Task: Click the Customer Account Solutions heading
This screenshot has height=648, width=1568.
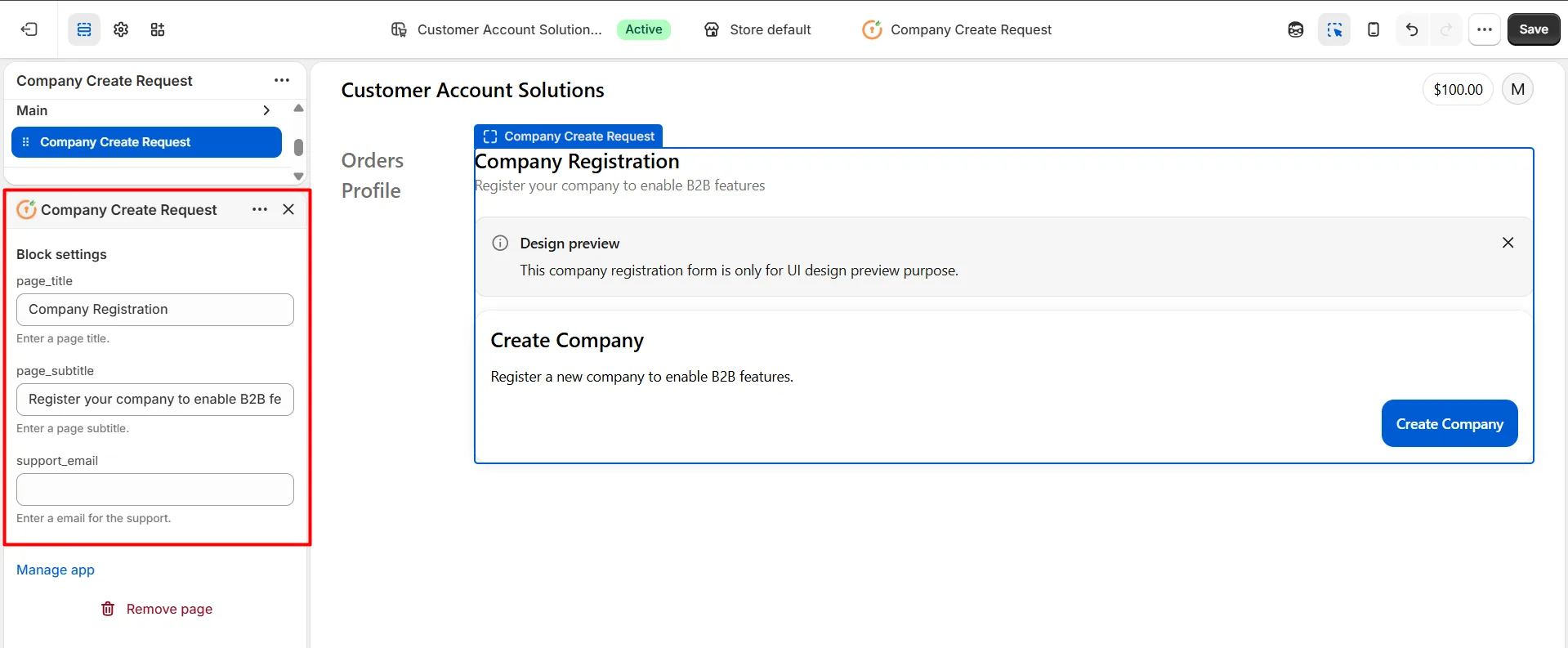Action: pyautogui.click(x=473, y=90)
